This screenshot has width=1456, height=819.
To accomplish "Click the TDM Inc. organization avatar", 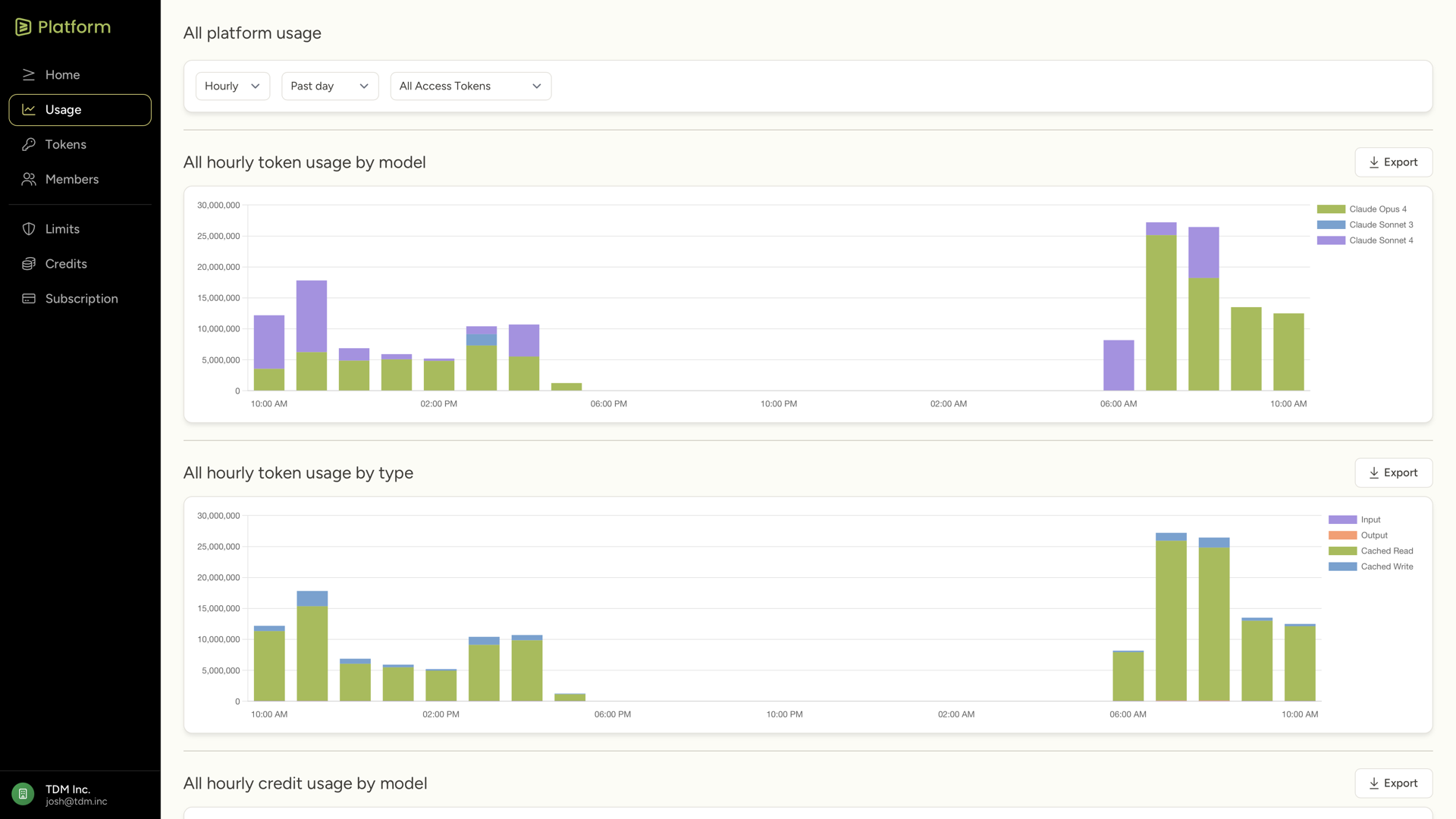I will click(23, 794).
